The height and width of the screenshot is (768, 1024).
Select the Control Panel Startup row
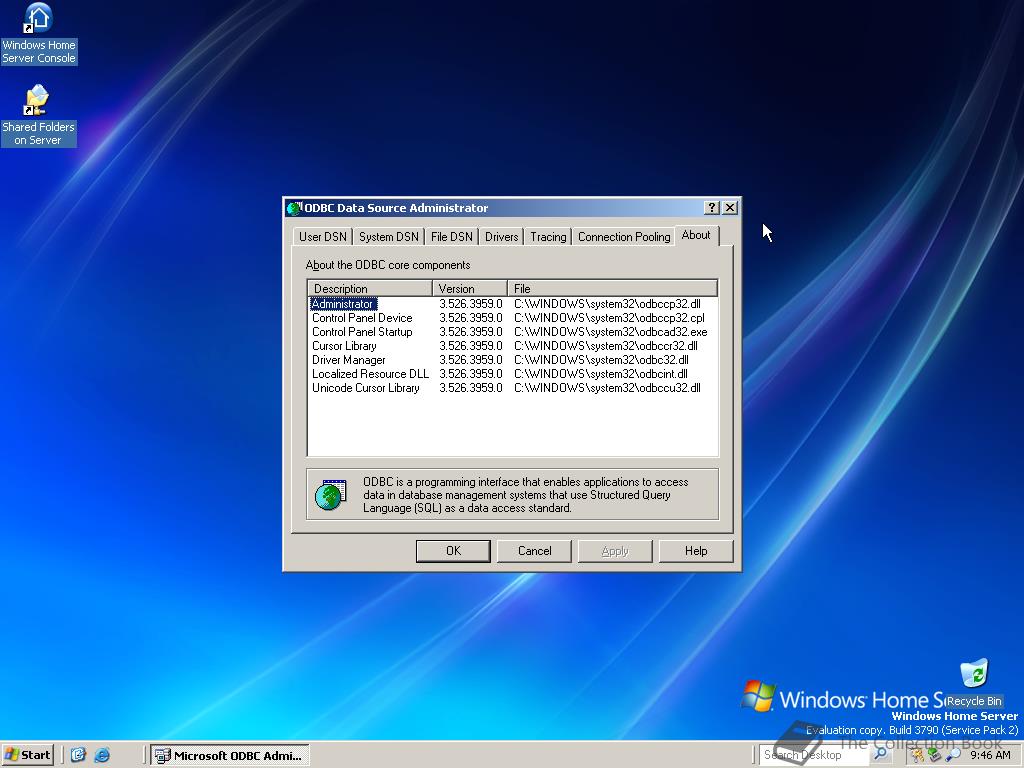click(513, 332)
